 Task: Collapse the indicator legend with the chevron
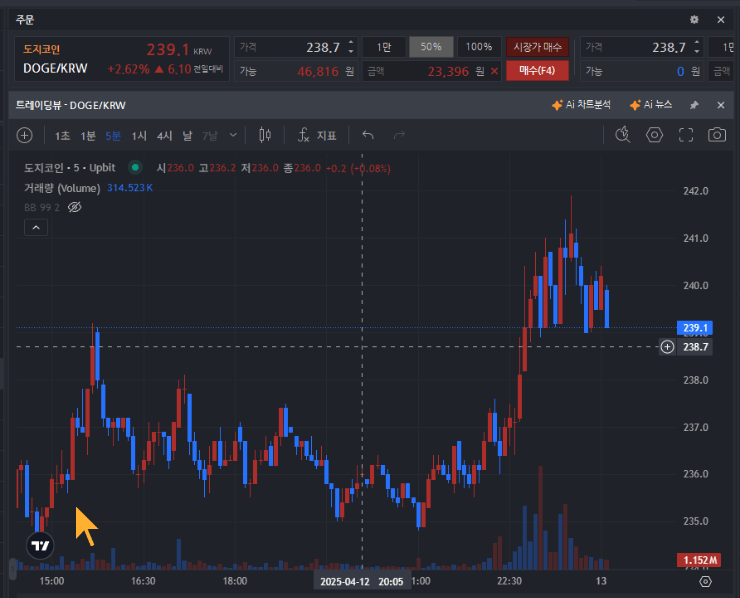pyautogui.click(x=35, y=228)
